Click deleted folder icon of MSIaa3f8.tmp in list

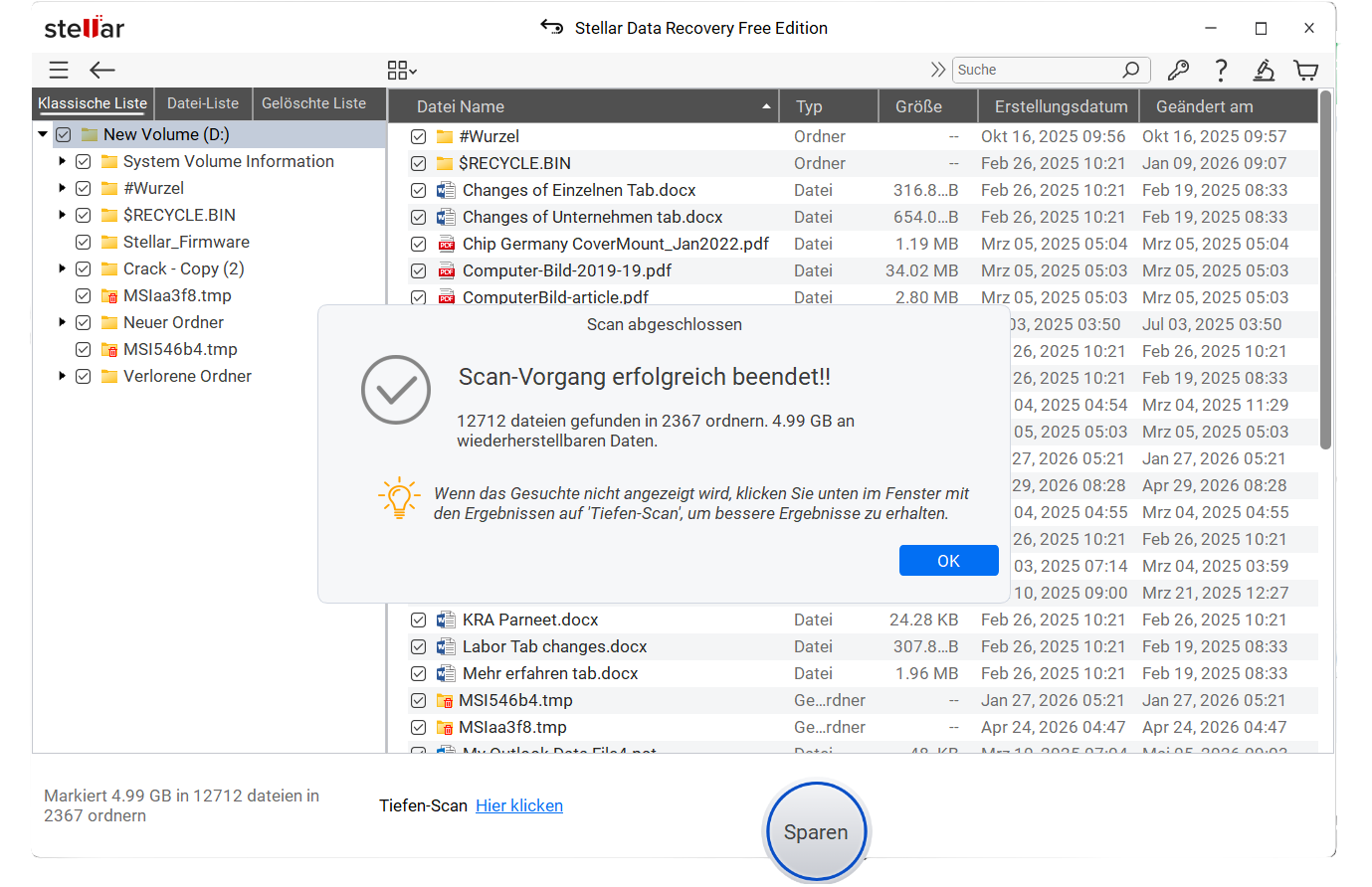pos(445,727)
